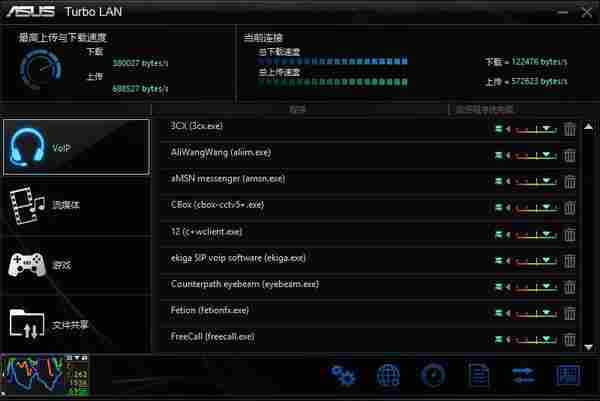600x401 pixels.
Task: Click the Counterpath eyebeam (eyebeam.exe) entry
Action: (x=245, y=284)
